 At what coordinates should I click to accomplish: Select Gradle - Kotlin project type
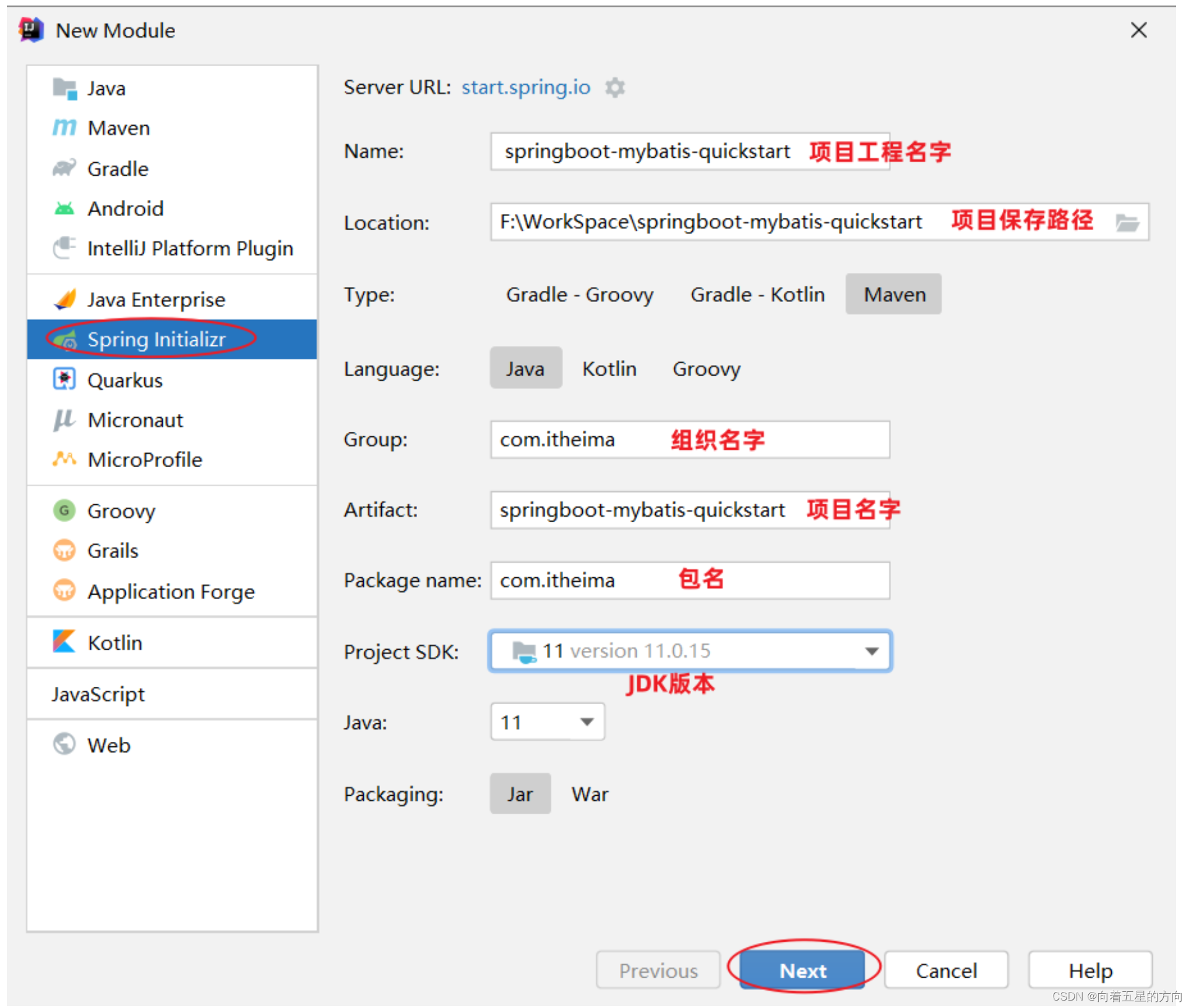758,295
